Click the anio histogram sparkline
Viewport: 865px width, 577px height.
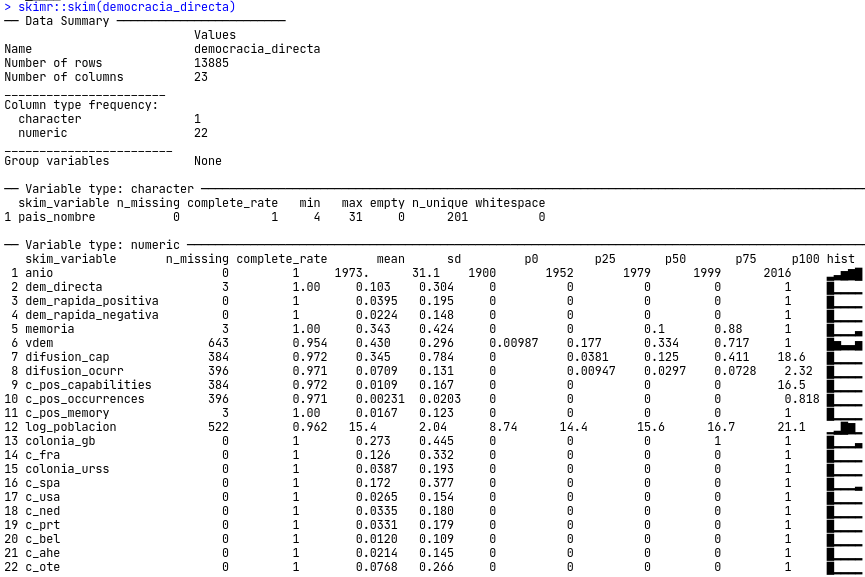[x=844, y=273]
